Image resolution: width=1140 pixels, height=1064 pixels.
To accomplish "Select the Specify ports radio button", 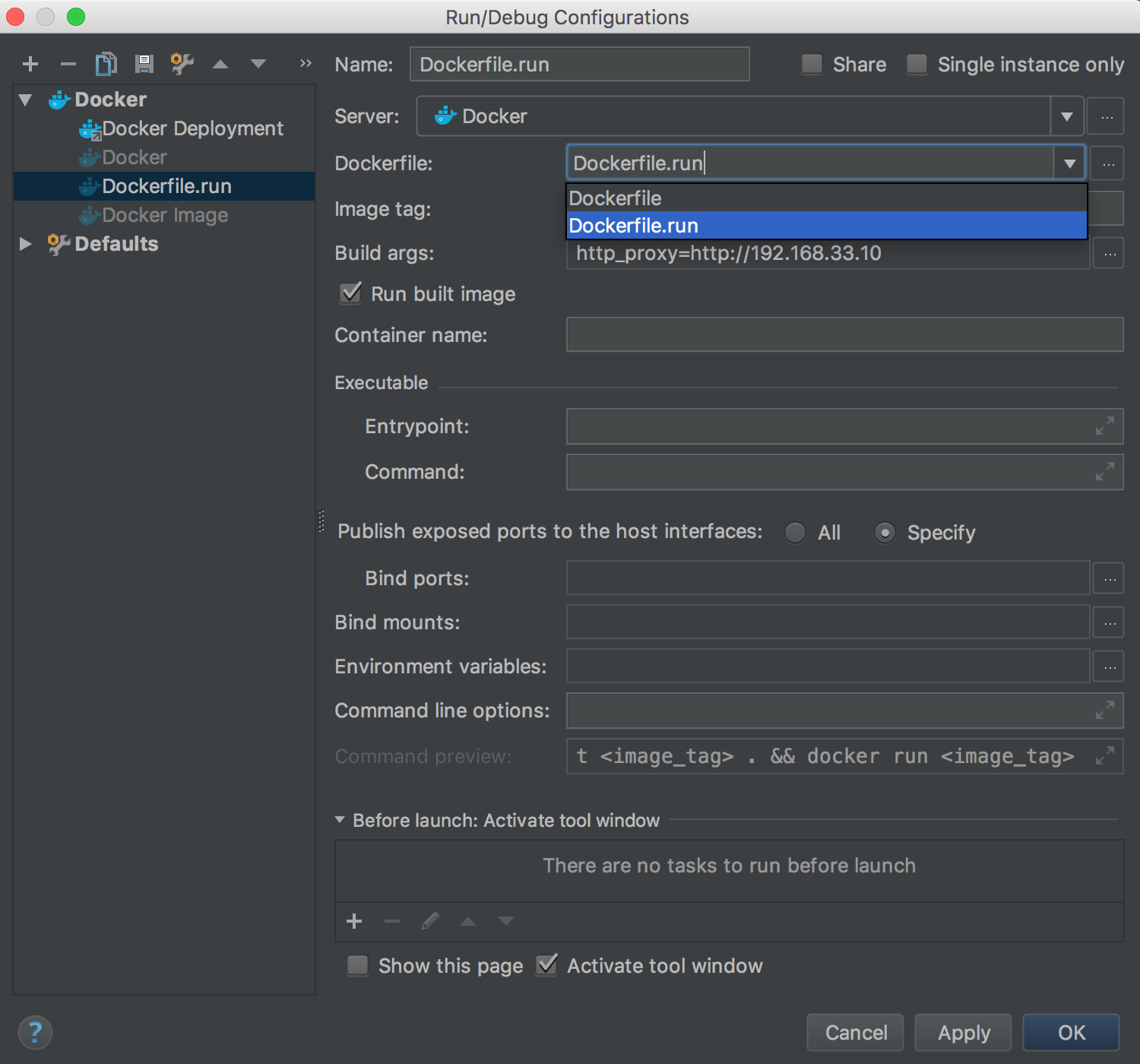I will point(885,533).
